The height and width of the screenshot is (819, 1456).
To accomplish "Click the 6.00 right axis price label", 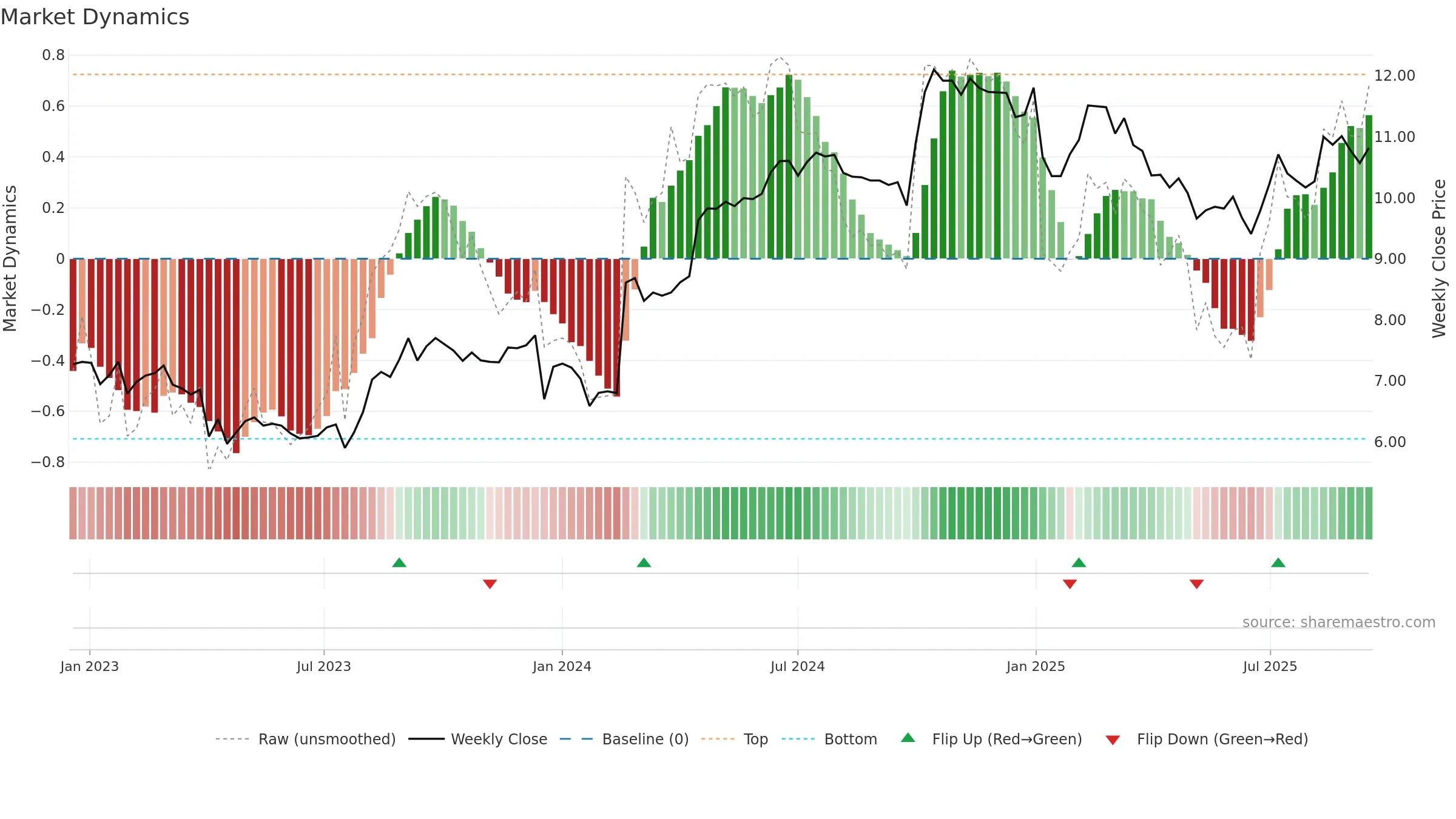I will point(1390,442).
